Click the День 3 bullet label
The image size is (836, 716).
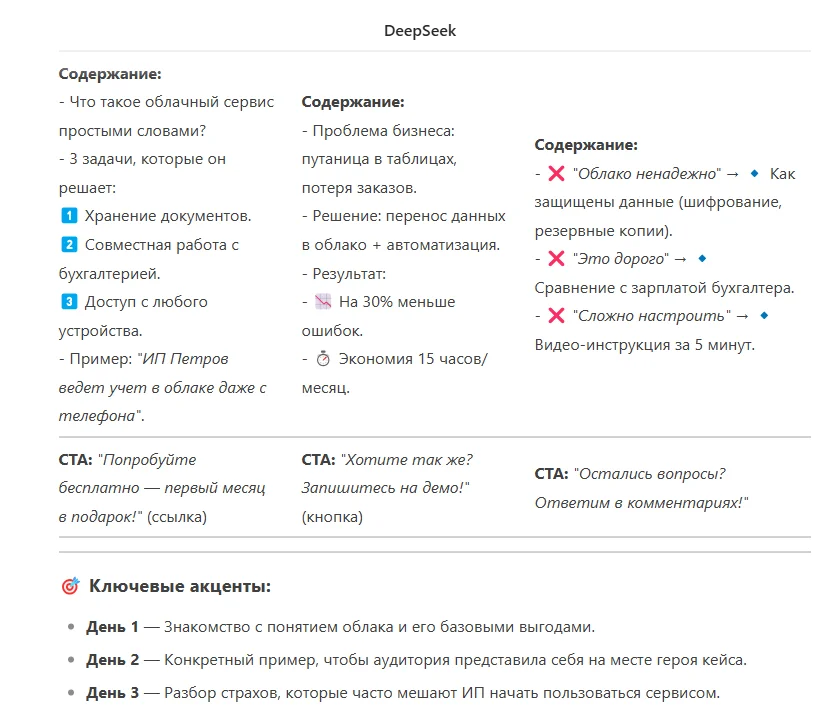(x=112, y=693)
